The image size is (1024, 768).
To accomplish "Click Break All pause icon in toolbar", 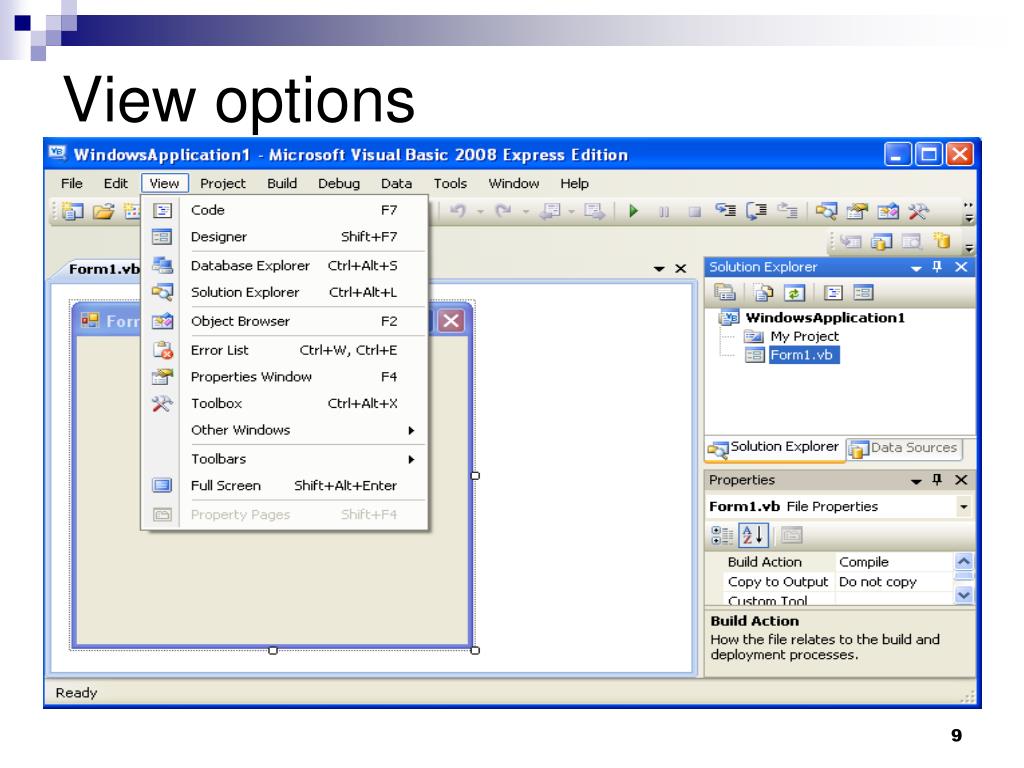I will 664,212.
